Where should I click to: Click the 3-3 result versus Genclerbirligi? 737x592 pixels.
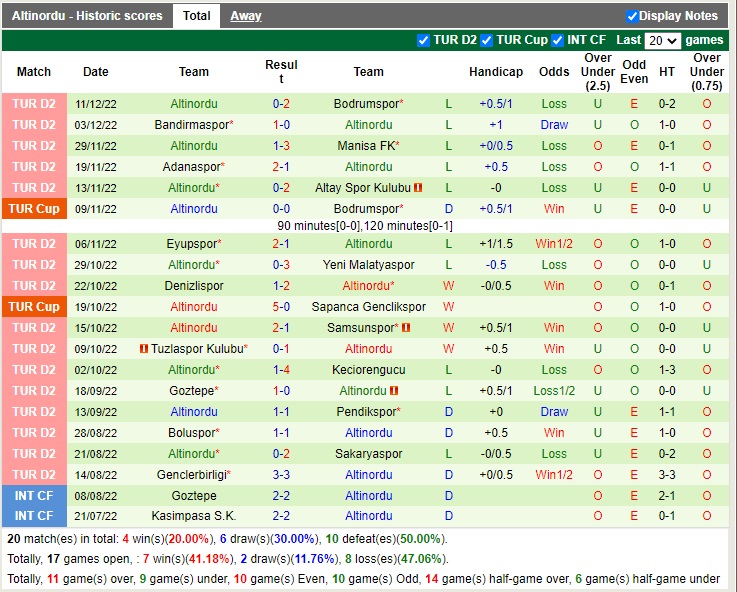coord(281,475)
